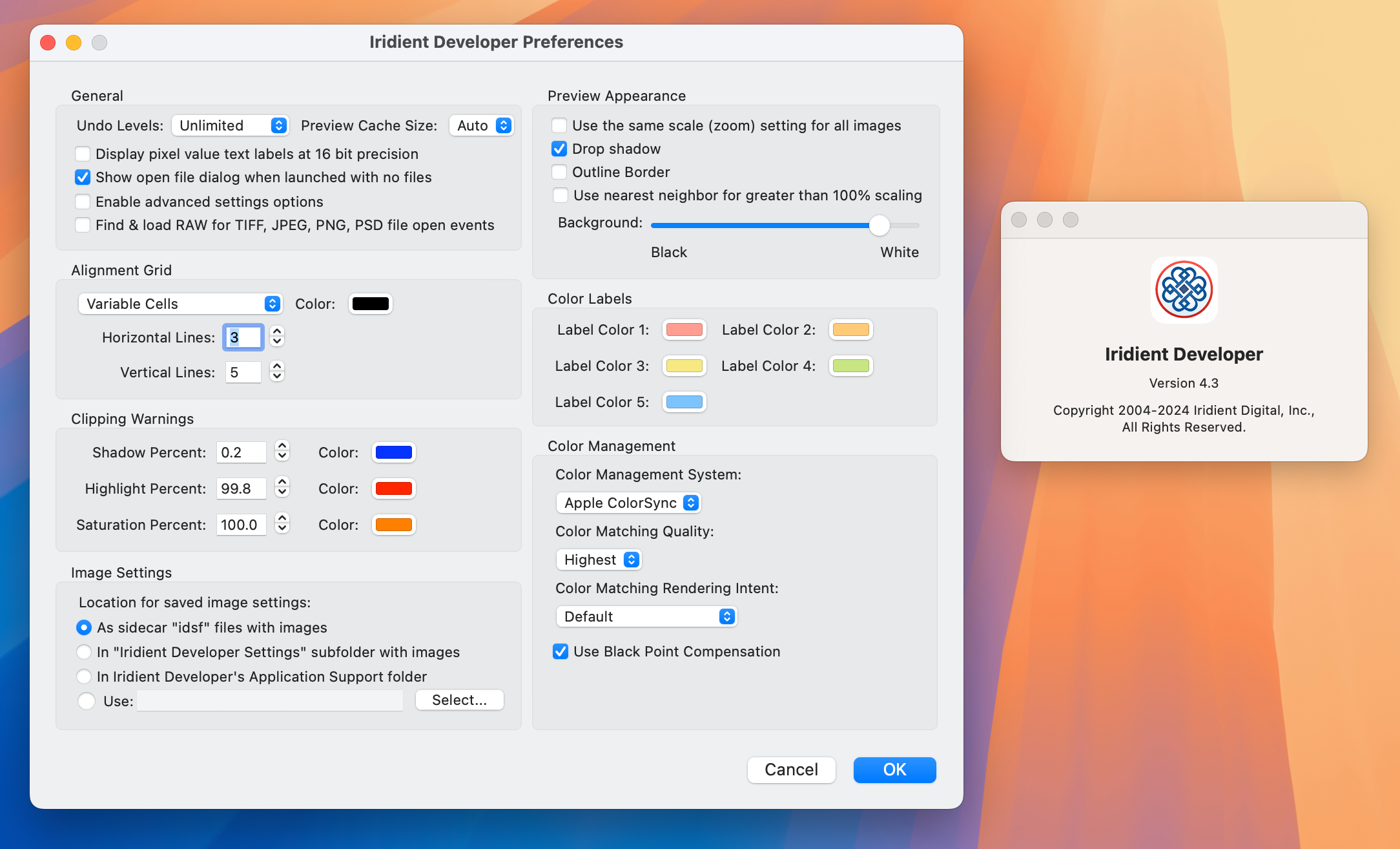Select Application Support folder radio option
Viewport: 1400px width, 849px height.
84,676
